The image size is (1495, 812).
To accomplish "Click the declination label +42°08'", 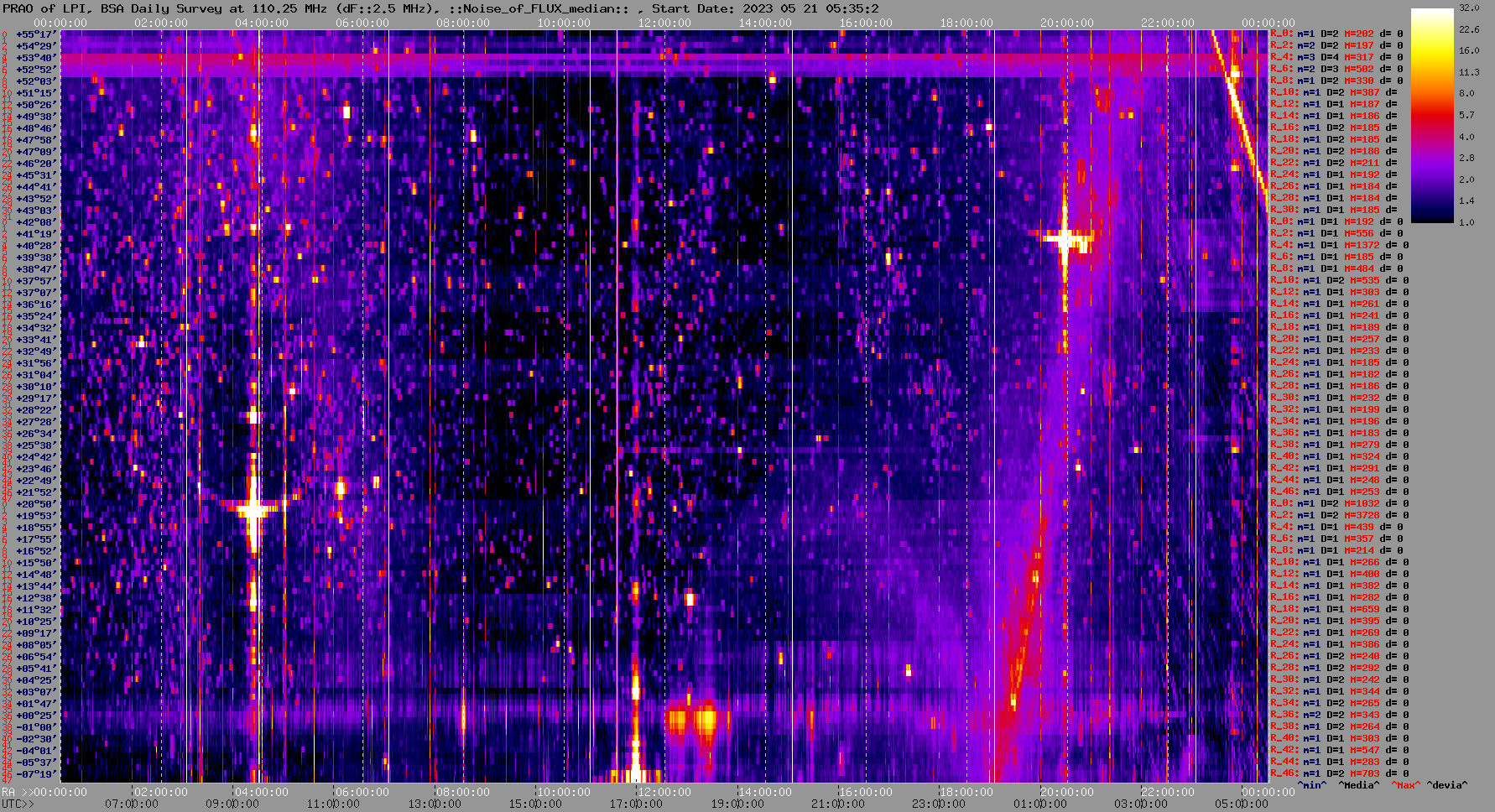I will click(36, 221).
